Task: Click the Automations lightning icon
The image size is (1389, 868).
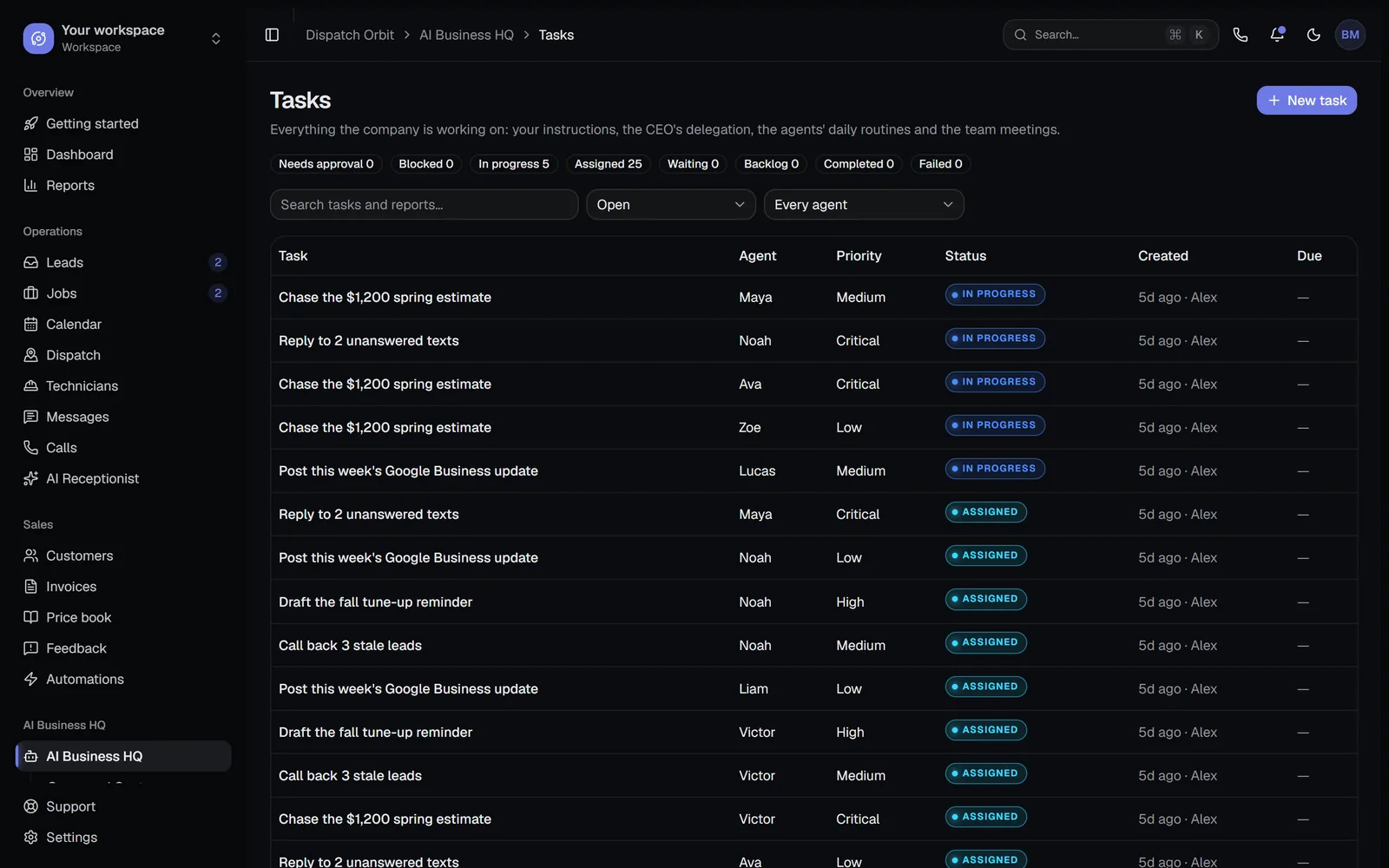Action: 31,679
